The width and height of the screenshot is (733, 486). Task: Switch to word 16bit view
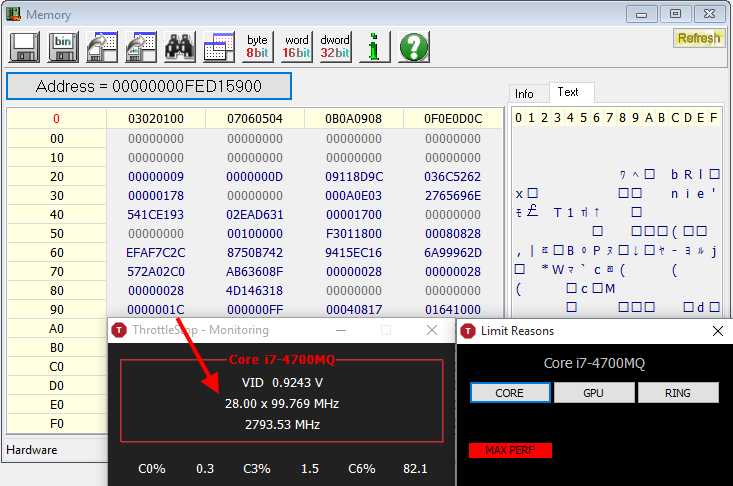point(296,47)
